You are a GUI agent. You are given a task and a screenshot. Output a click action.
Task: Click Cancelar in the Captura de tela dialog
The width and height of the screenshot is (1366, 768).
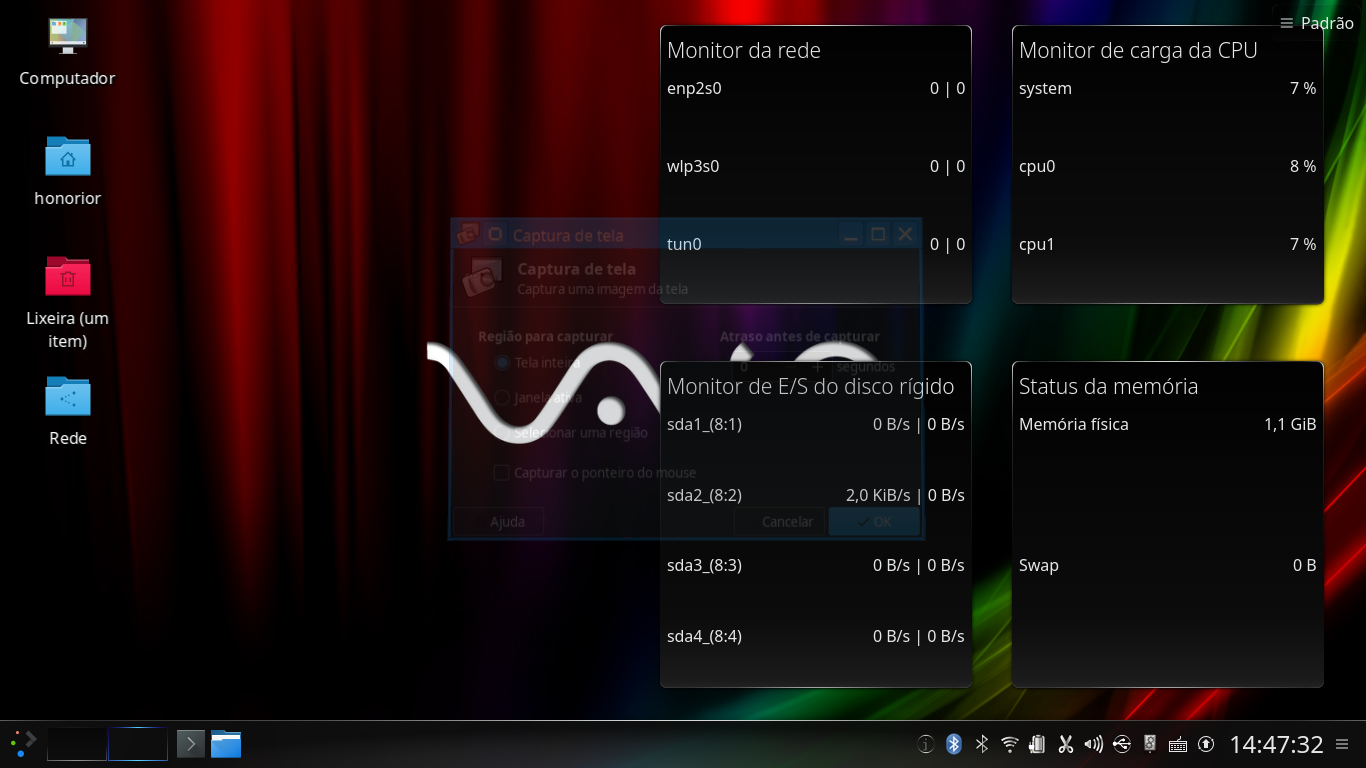pyautogui.click(x=780, y=521)
